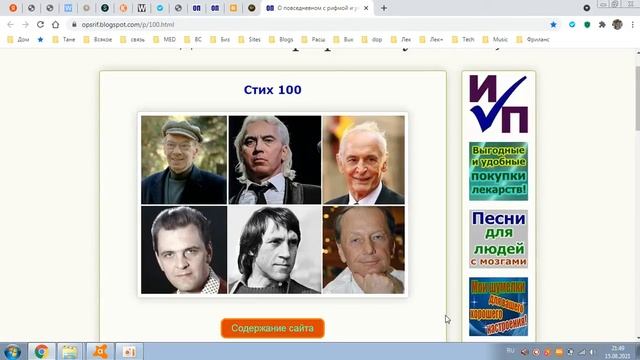Go back to the previous page

click(11, 24)
